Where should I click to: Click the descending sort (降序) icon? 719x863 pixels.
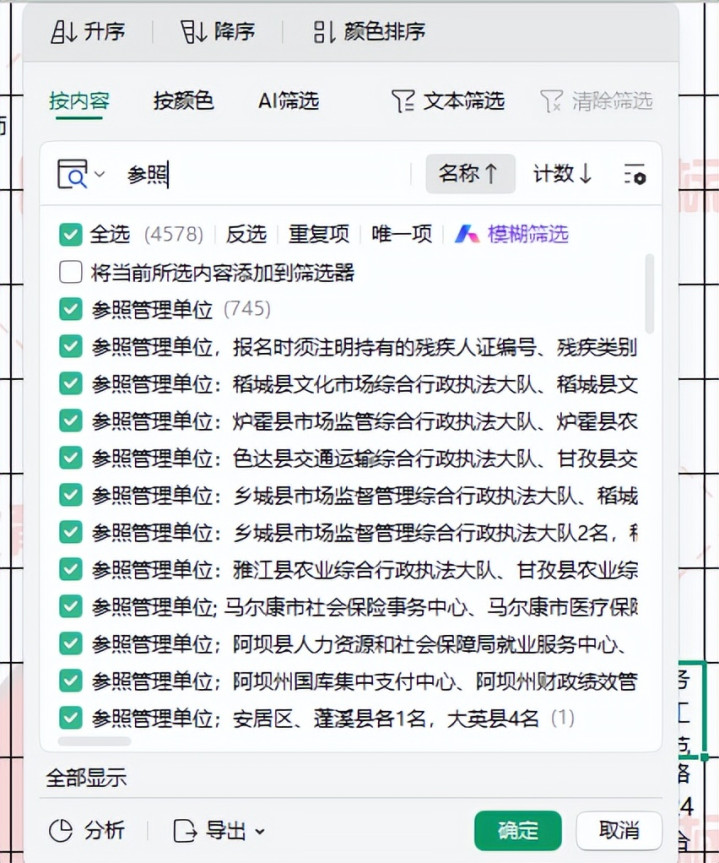pyautogui.click(x=194, y=32)
